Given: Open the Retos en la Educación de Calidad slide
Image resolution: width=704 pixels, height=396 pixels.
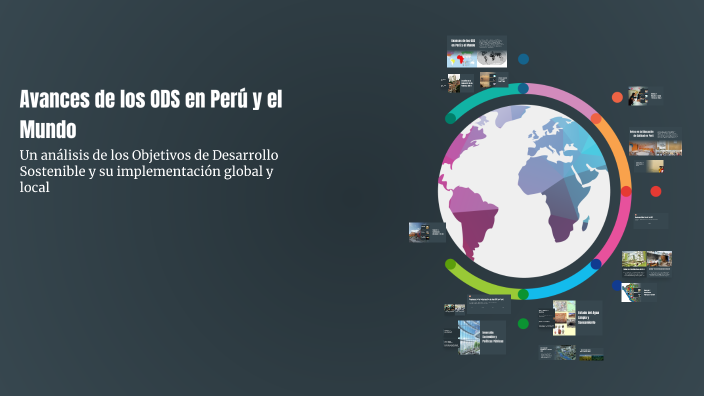Looking at the screenshot, I should point(656,142).
